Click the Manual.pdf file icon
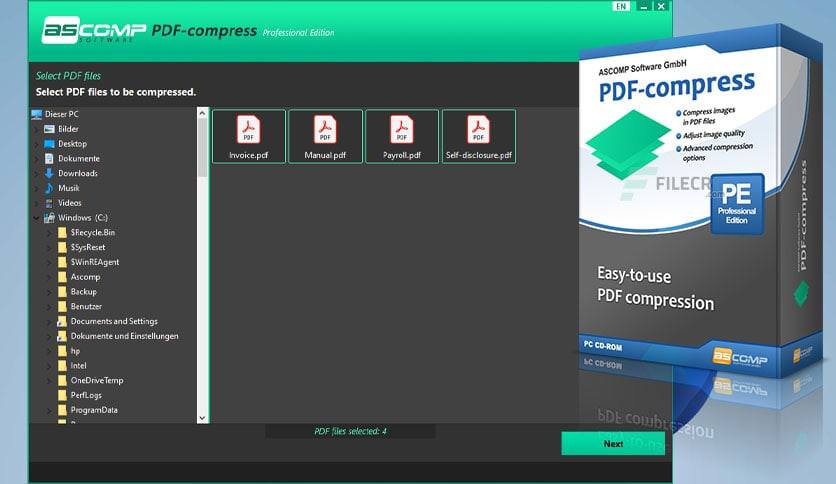Image resolution: width=836 pixels, height=484 pixels. pos(325,130)
